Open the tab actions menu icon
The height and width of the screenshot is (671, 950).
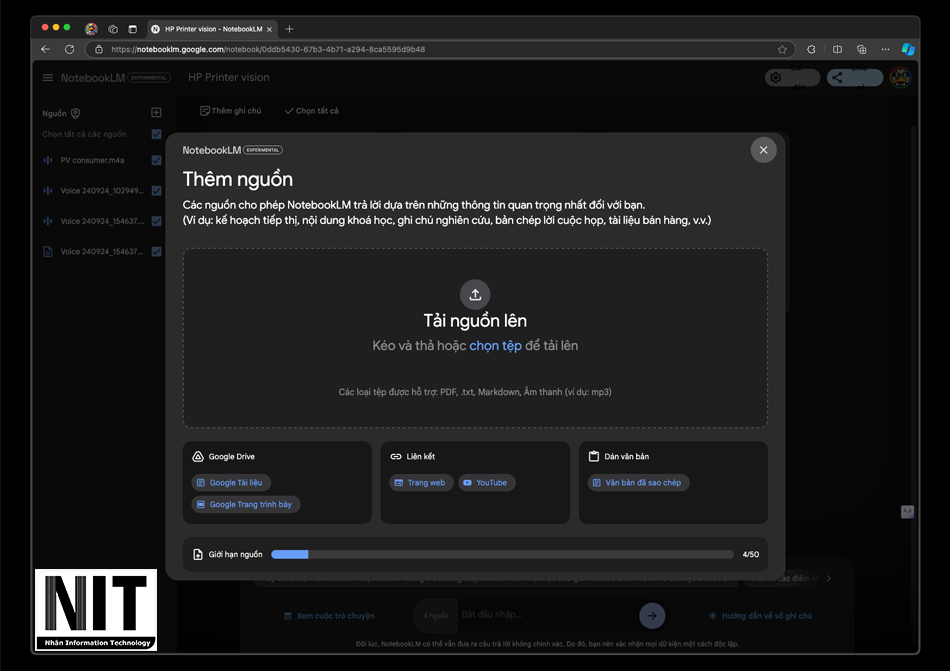pyautogui.click(x=133, y=28)
